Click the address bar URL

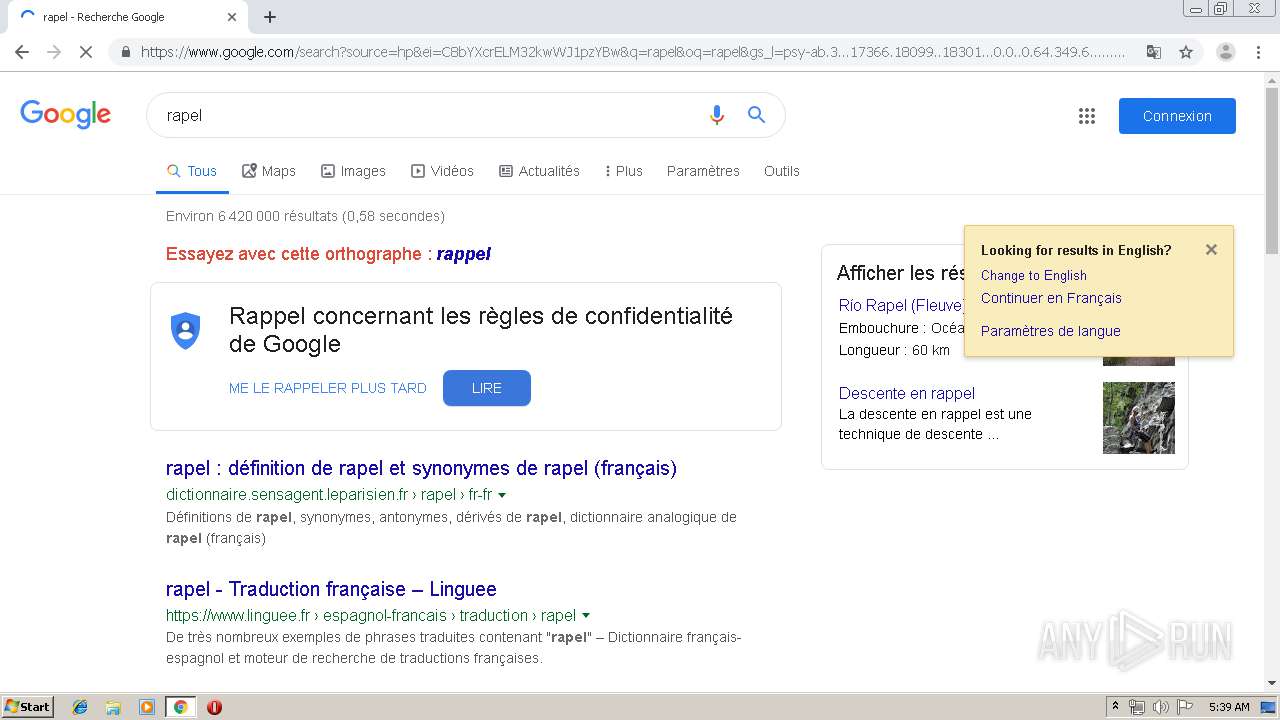pyautogui.click(x=632, y=52)
